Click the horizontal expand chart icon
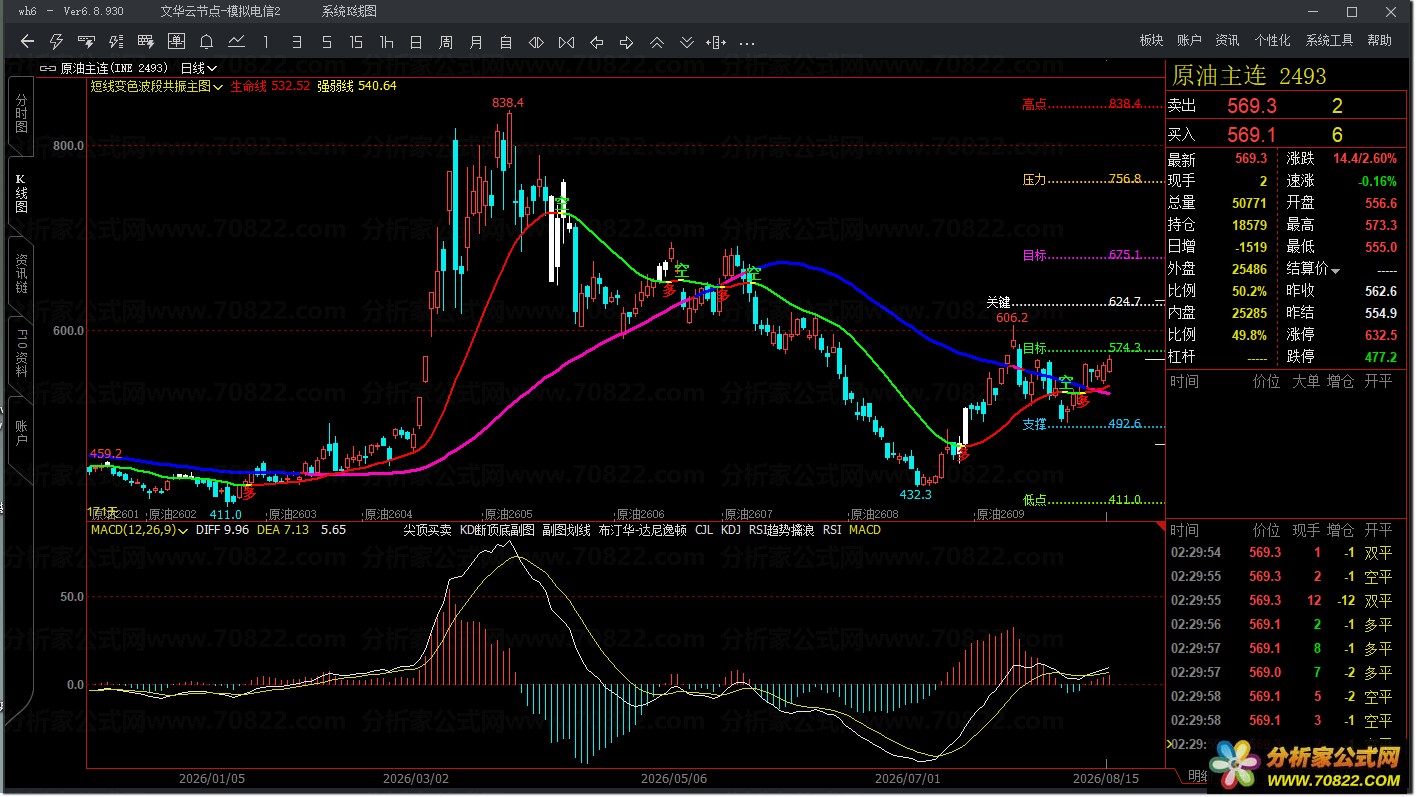 (536, 42)
